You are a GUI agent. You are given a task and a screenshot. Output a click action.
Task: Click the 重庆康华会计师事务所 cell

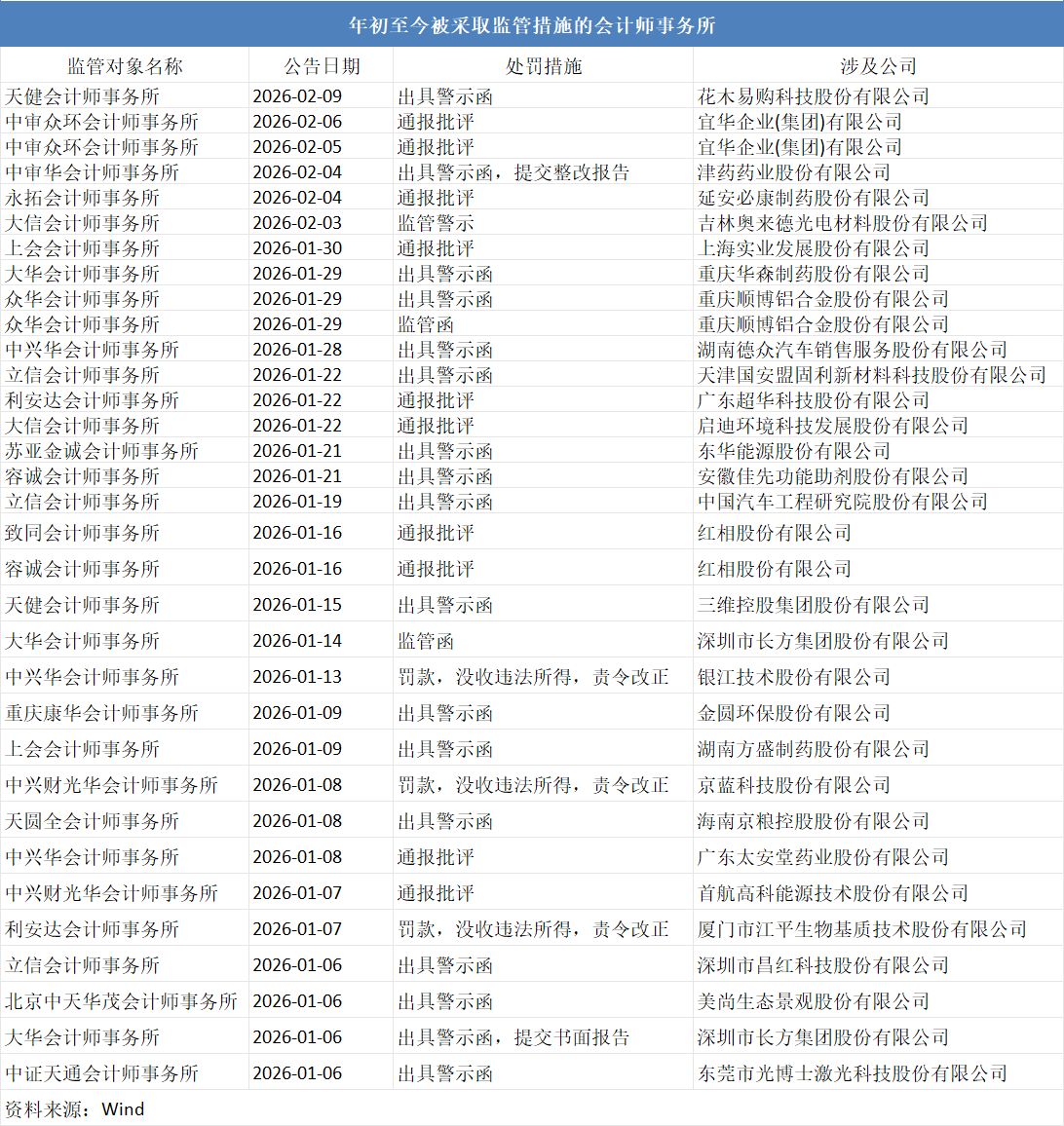pos(101,713)
